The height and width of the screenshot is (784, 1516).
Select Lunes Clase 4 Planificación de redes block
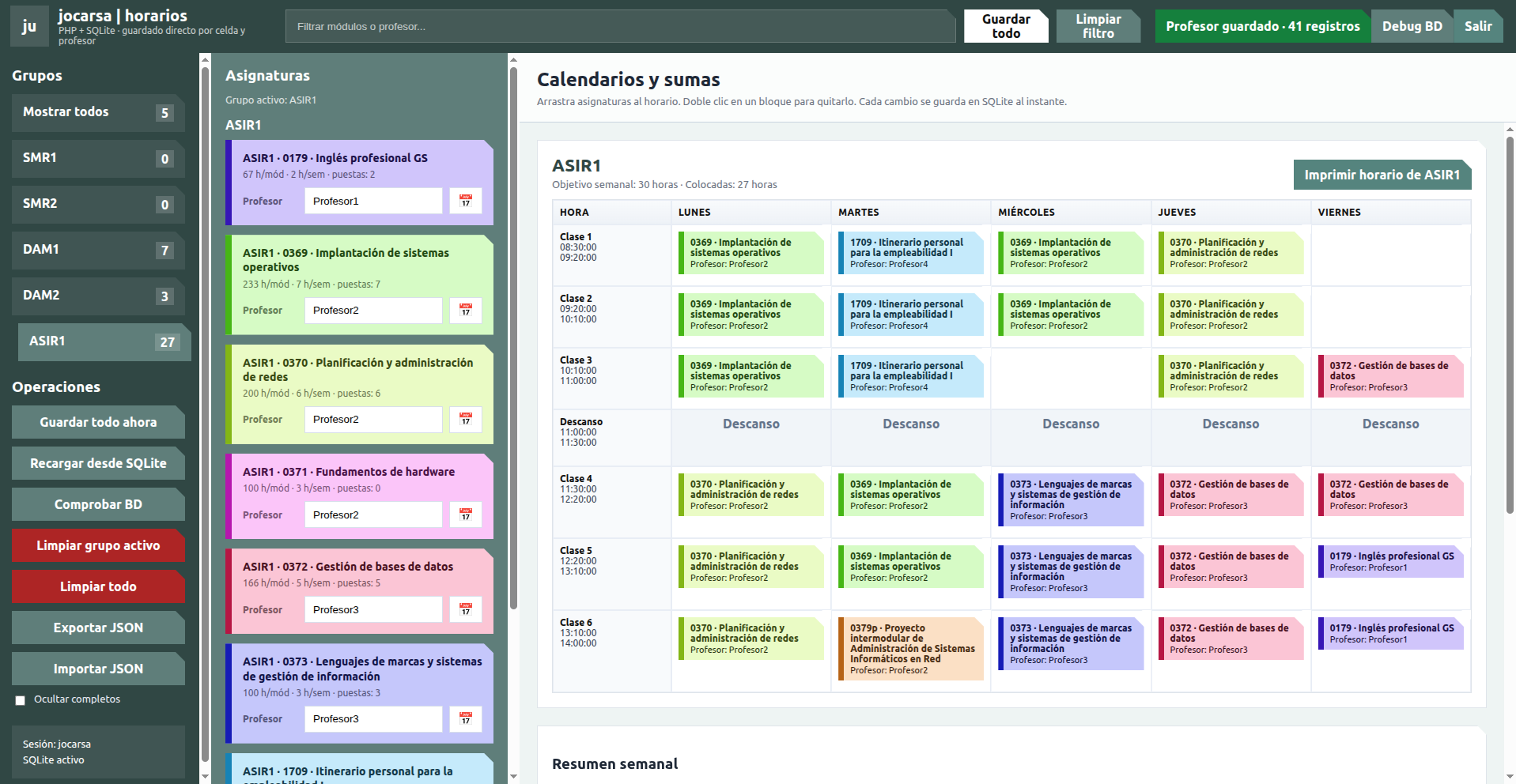pos(751,495)
